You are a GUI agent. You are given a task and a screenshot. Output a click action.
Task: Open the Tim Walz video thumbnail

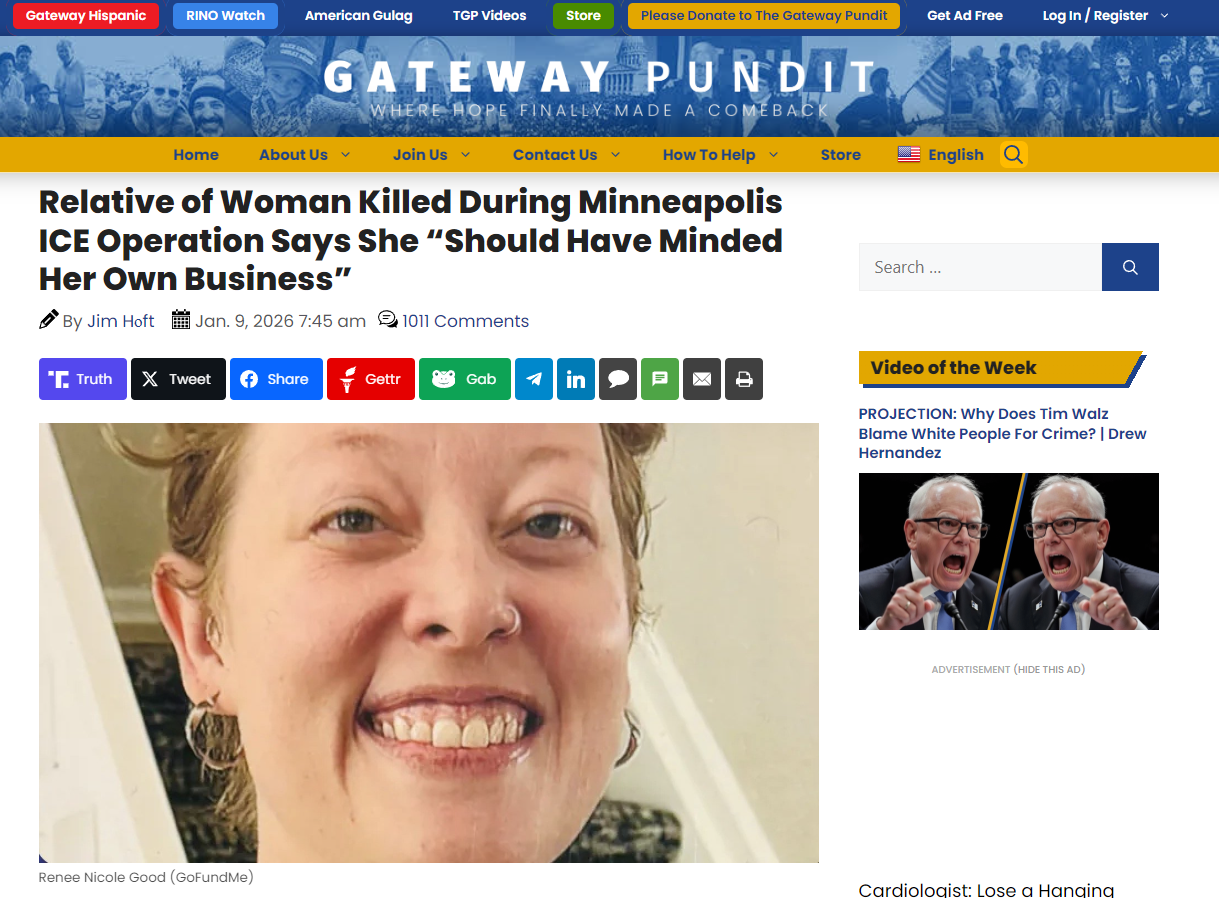1009,551
